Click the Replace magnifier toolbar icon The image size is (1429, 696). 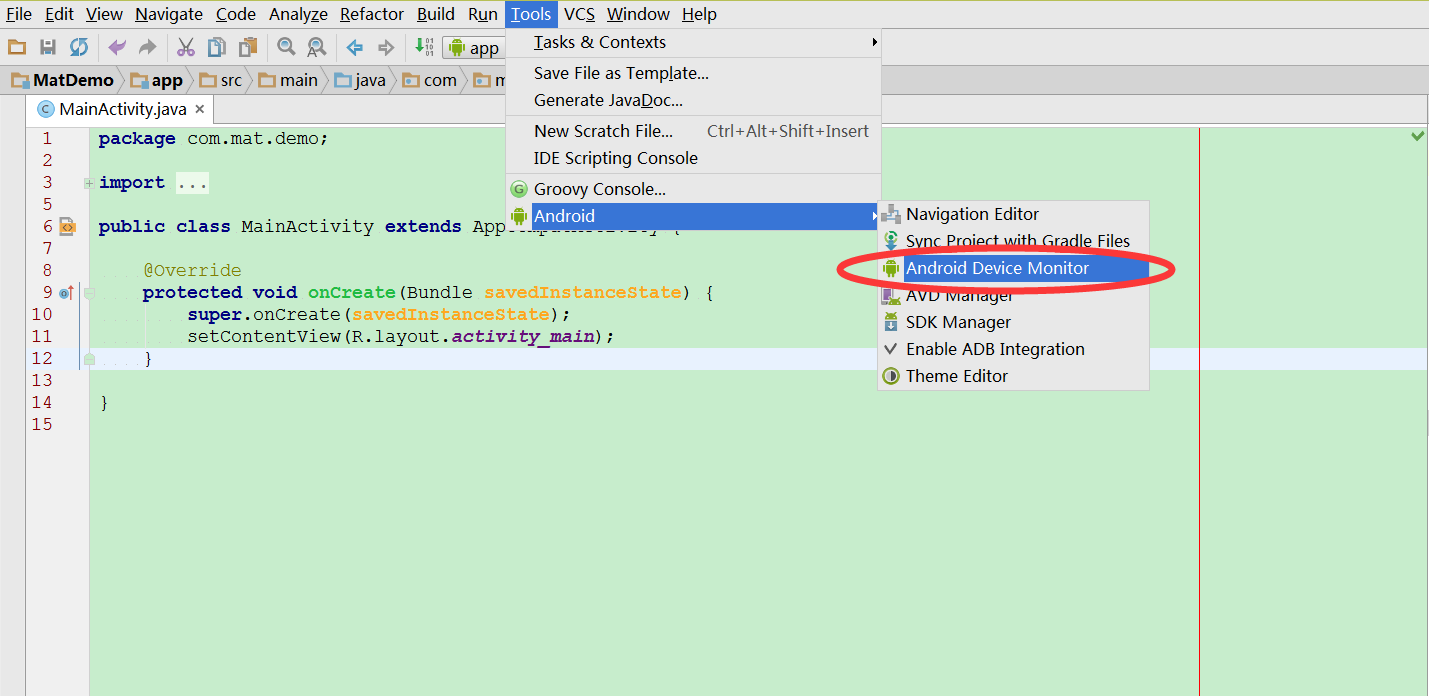coord(317,47)
